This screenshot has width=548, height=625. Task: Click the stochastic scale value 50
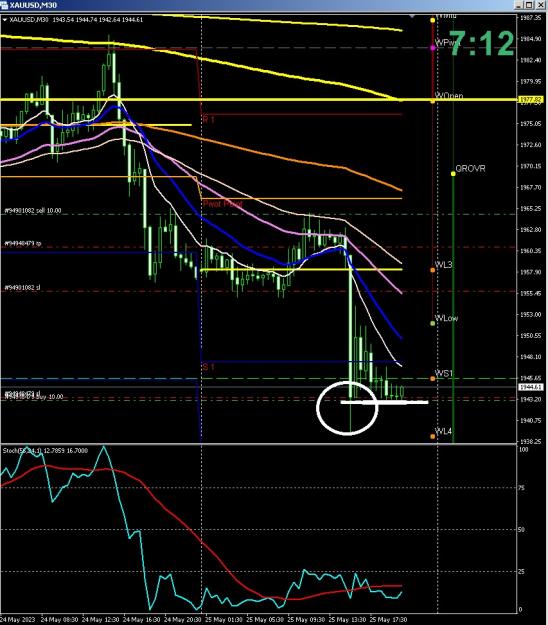(x=523, y=529)
